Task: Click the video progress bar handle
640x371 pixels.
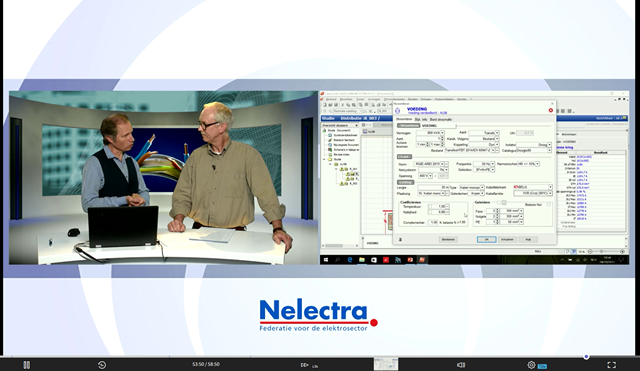Action: [x=586, y=357]
